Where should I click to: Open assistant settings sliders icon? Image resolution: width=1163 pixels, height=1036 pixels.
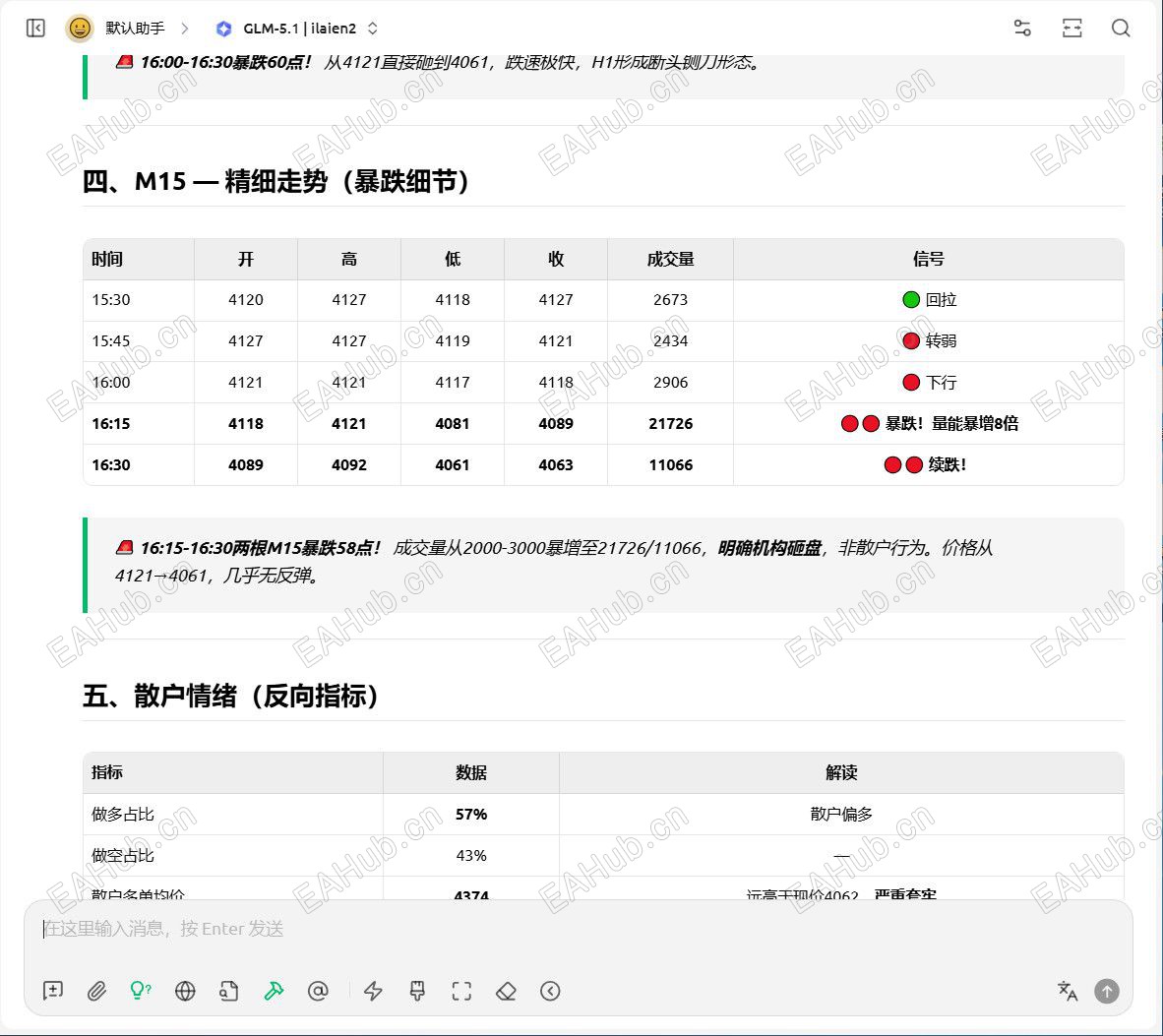click(x=1022, y=29)
